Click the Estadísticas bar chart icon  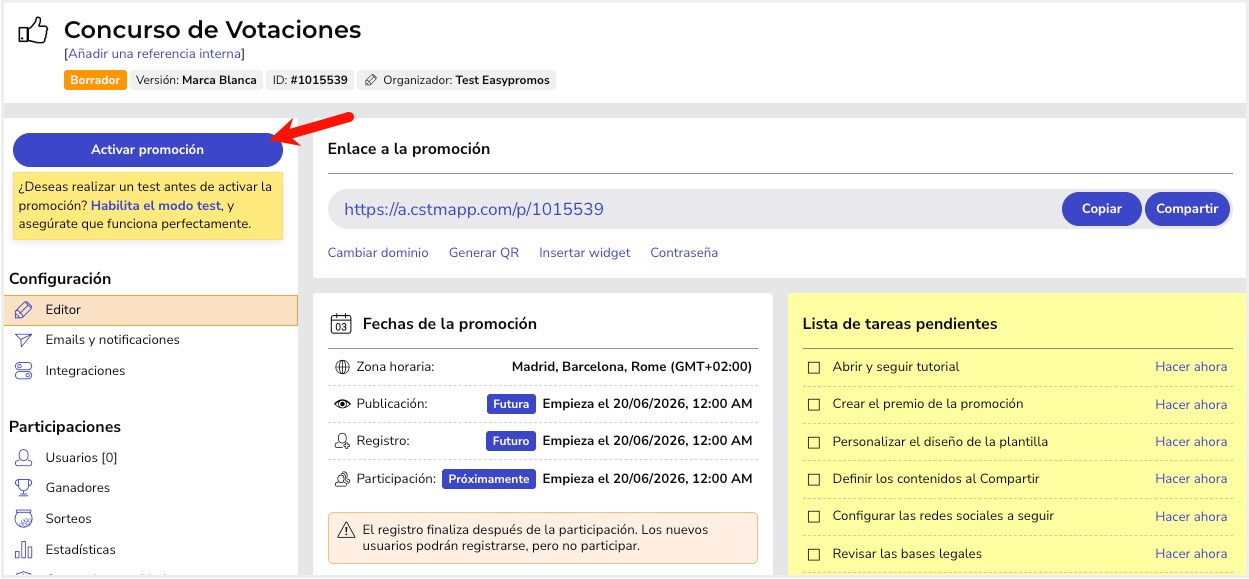(x=24, y=550)
